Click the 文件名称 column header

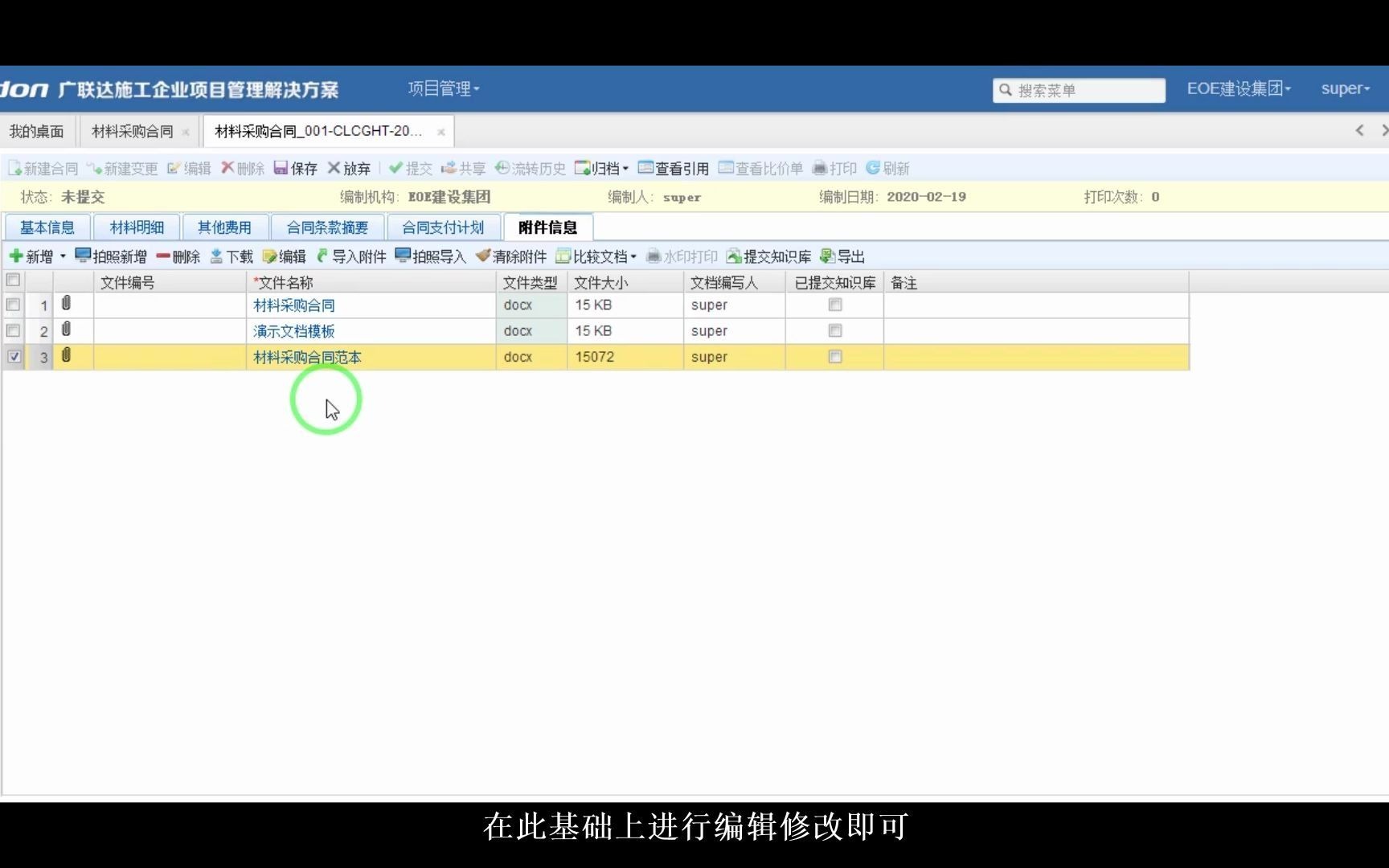pos(371,282)
